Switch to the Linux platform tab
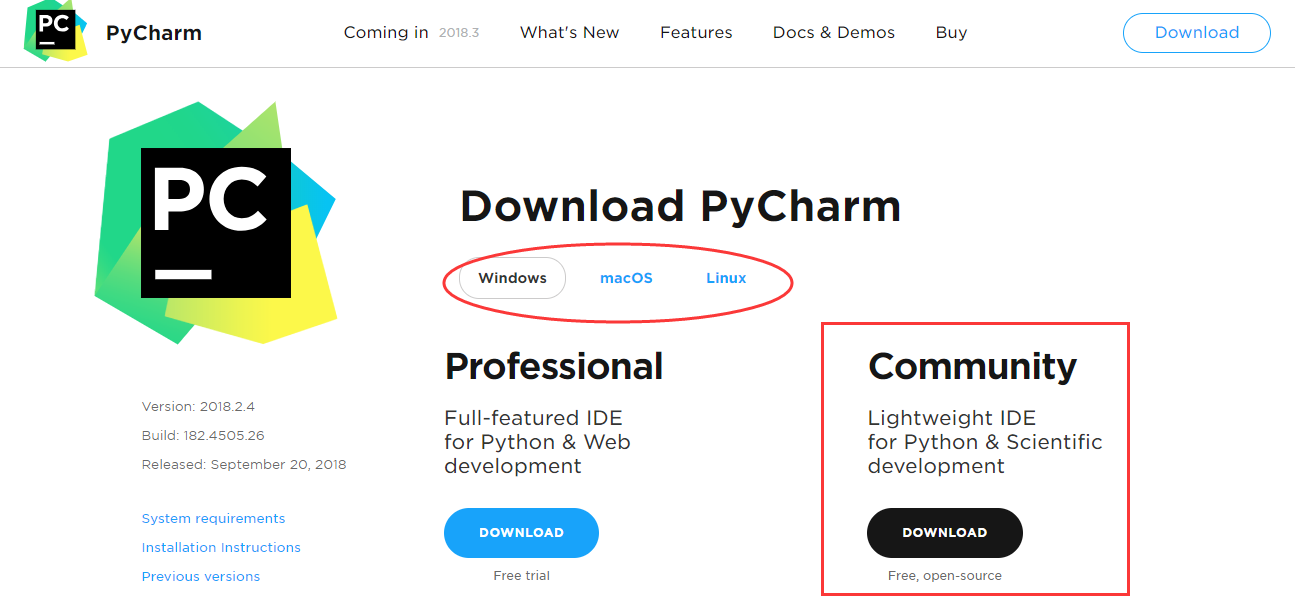Image resolution: width=1295 pixels, height=606 pixels. 726,278
